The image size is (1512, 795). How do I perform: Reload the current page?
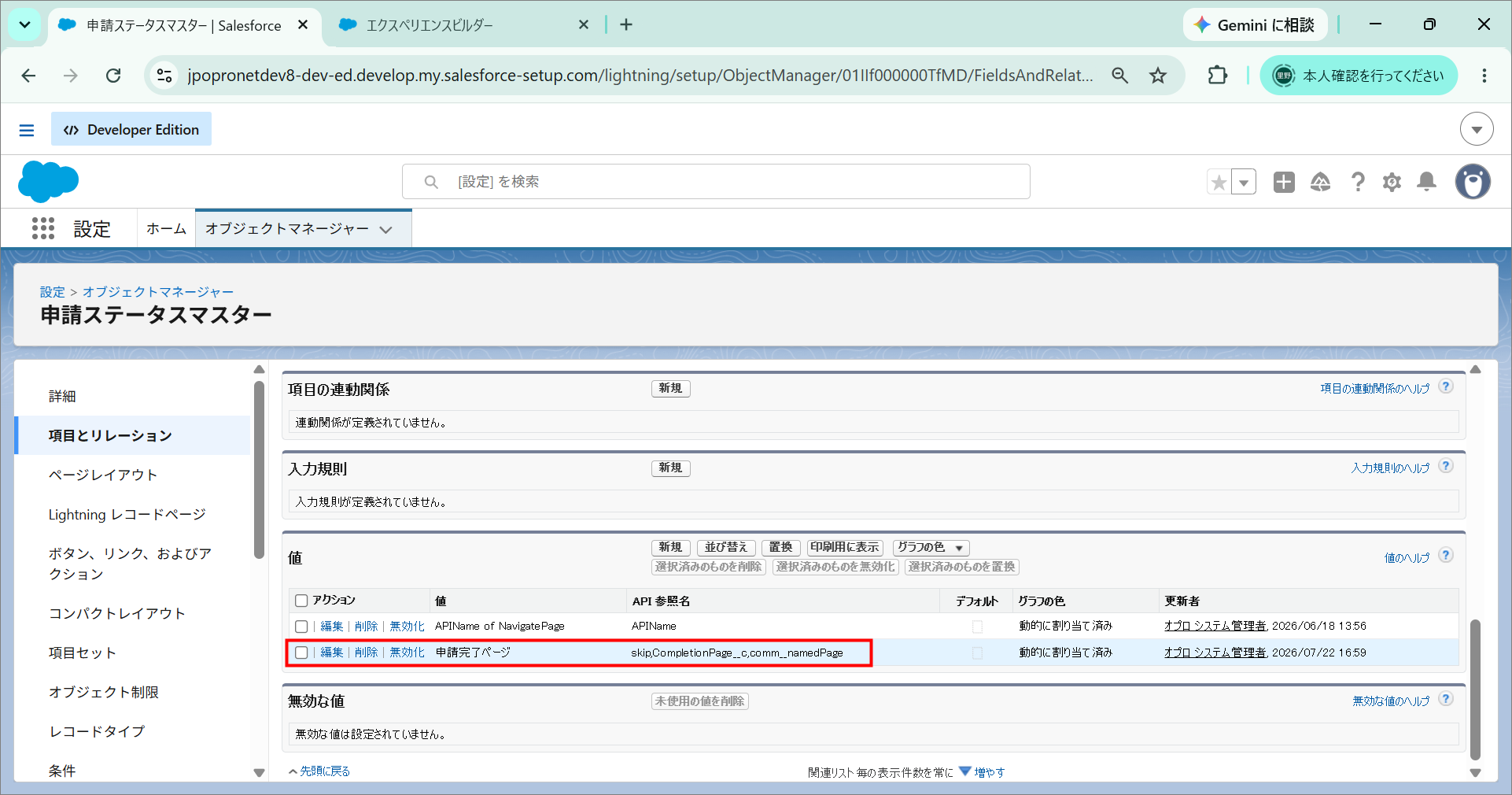tap(113, 76)
